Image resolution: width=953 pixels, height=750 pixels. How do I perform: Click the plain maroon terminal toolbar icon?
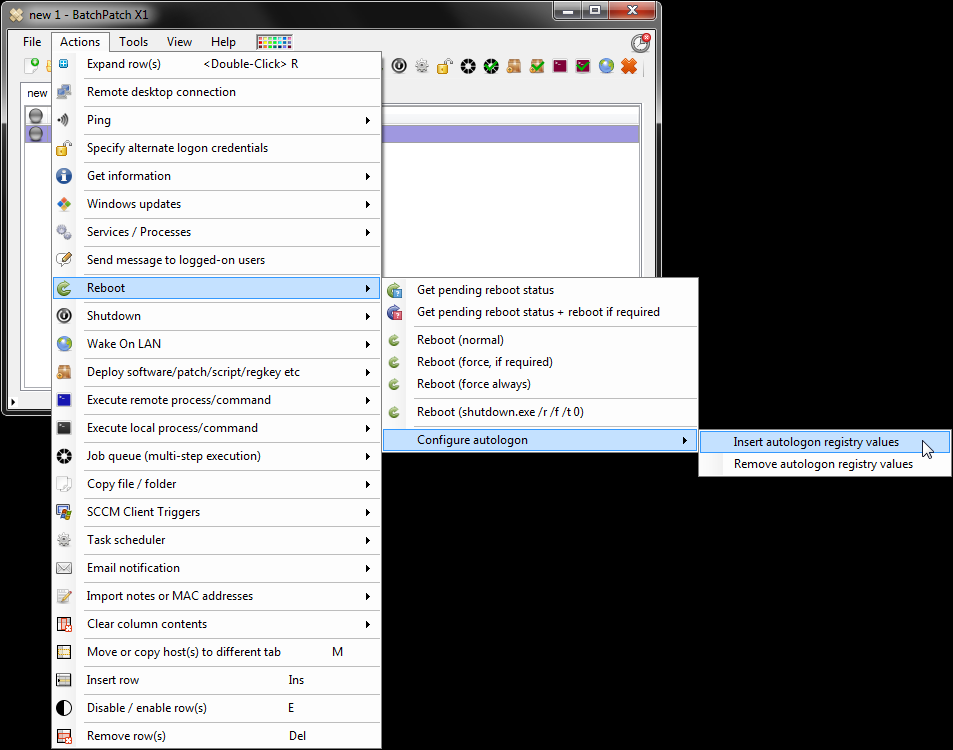[x=560, y=66]
